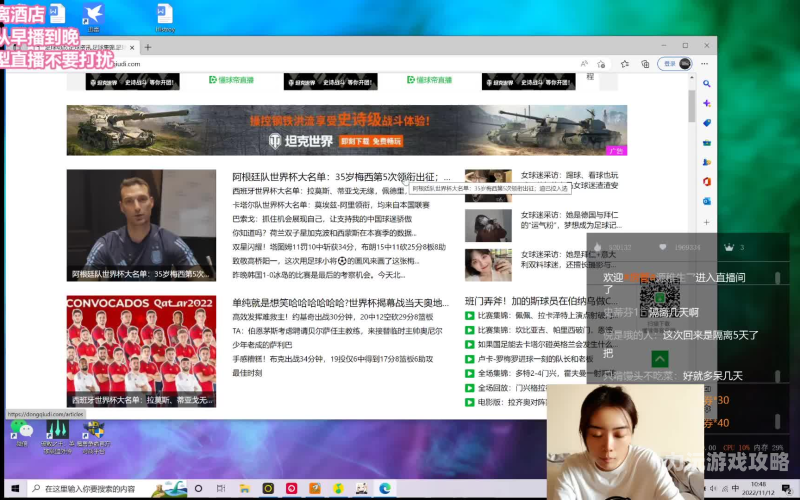Open the Discover sparkle icon in Edge sidebar
This screenshot has height=500, width=800.
pyautogui.click(x=707, y=103)
